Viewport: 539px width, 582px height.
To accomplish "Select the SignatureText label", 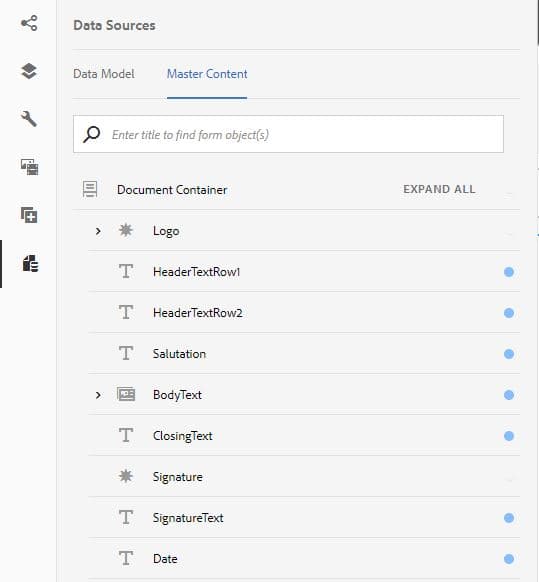I will point(188,518).
